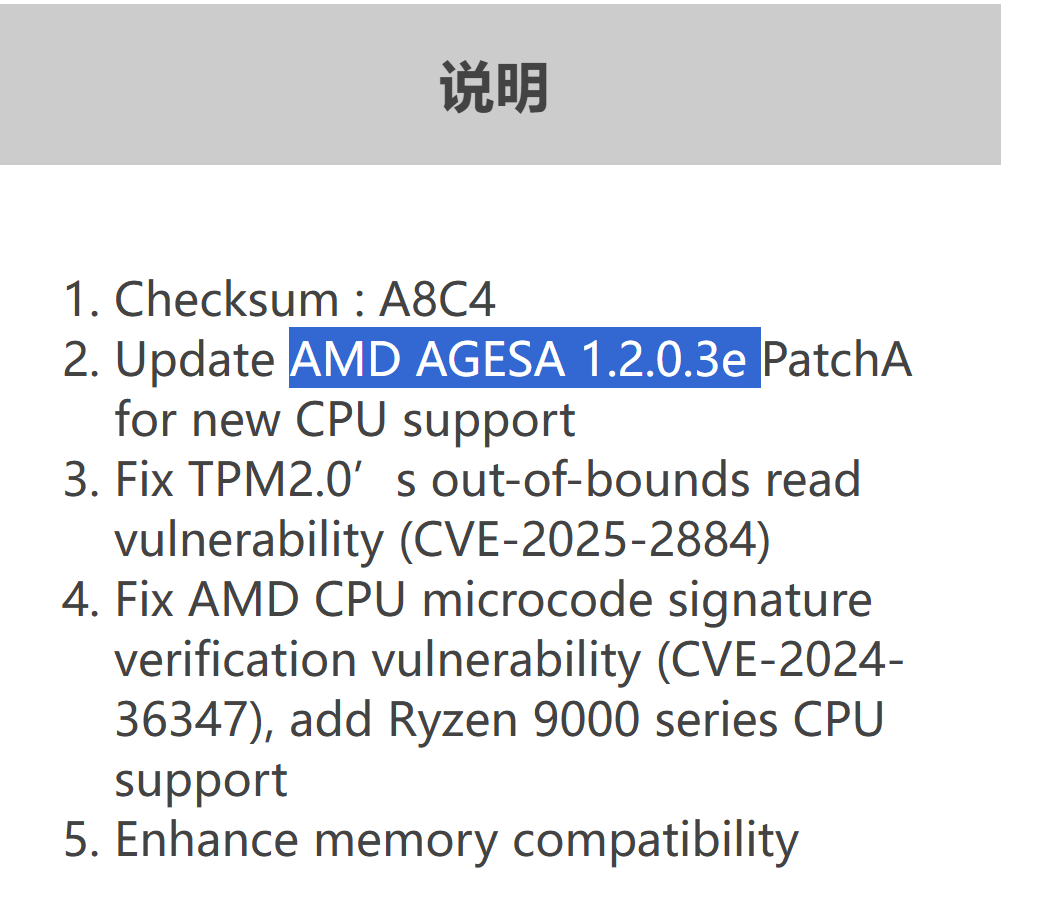Click the checksum value A8C4
Screen dimensions: 1060x920
pos(437,299)
